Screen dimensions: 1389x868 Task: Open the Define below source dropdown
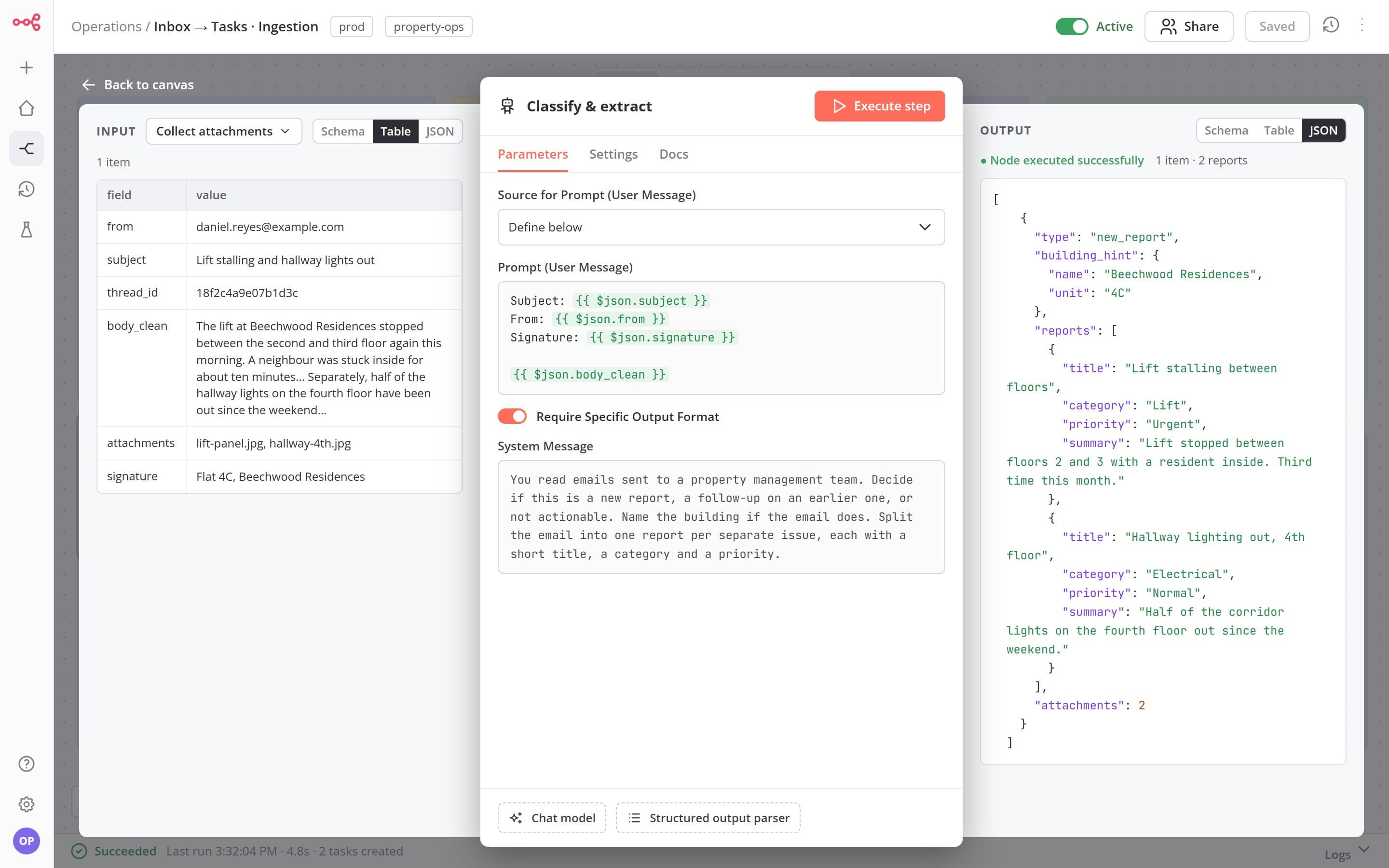[721, 227]
